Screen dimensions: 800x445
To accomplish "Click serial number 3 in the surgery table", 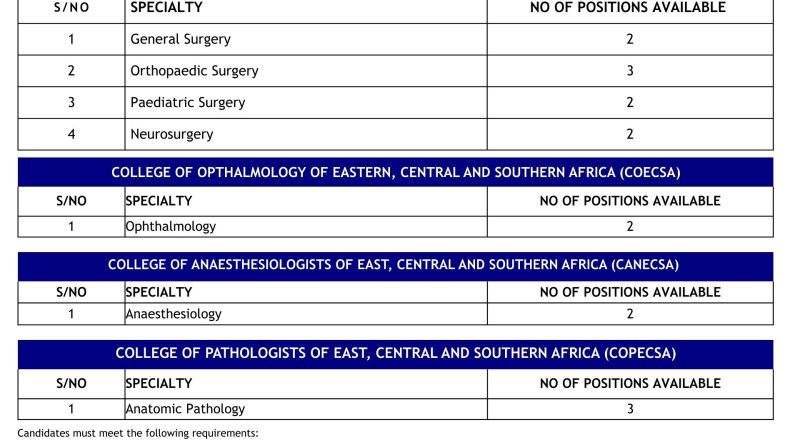I will (71, 103).
